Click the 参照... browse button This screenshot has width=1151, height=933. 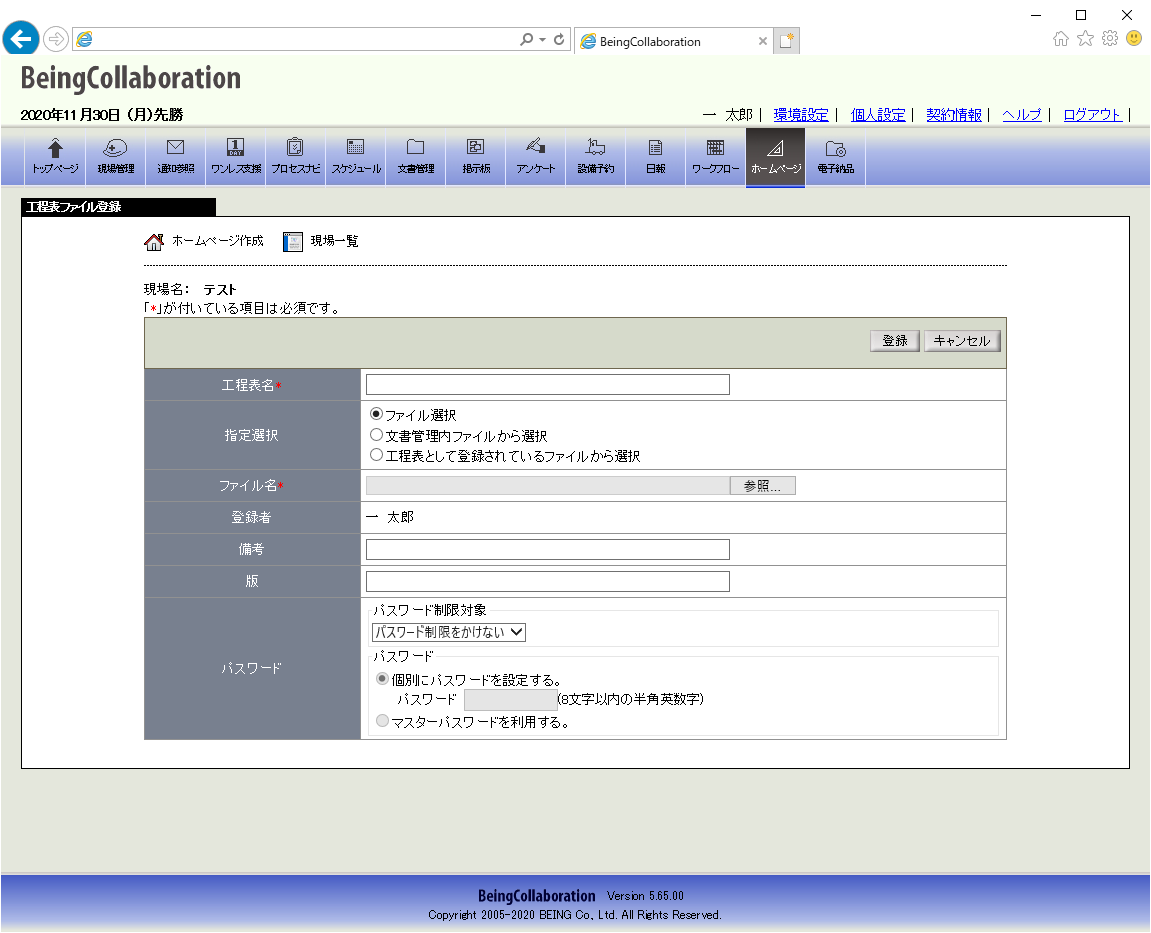tap(763, 486)
